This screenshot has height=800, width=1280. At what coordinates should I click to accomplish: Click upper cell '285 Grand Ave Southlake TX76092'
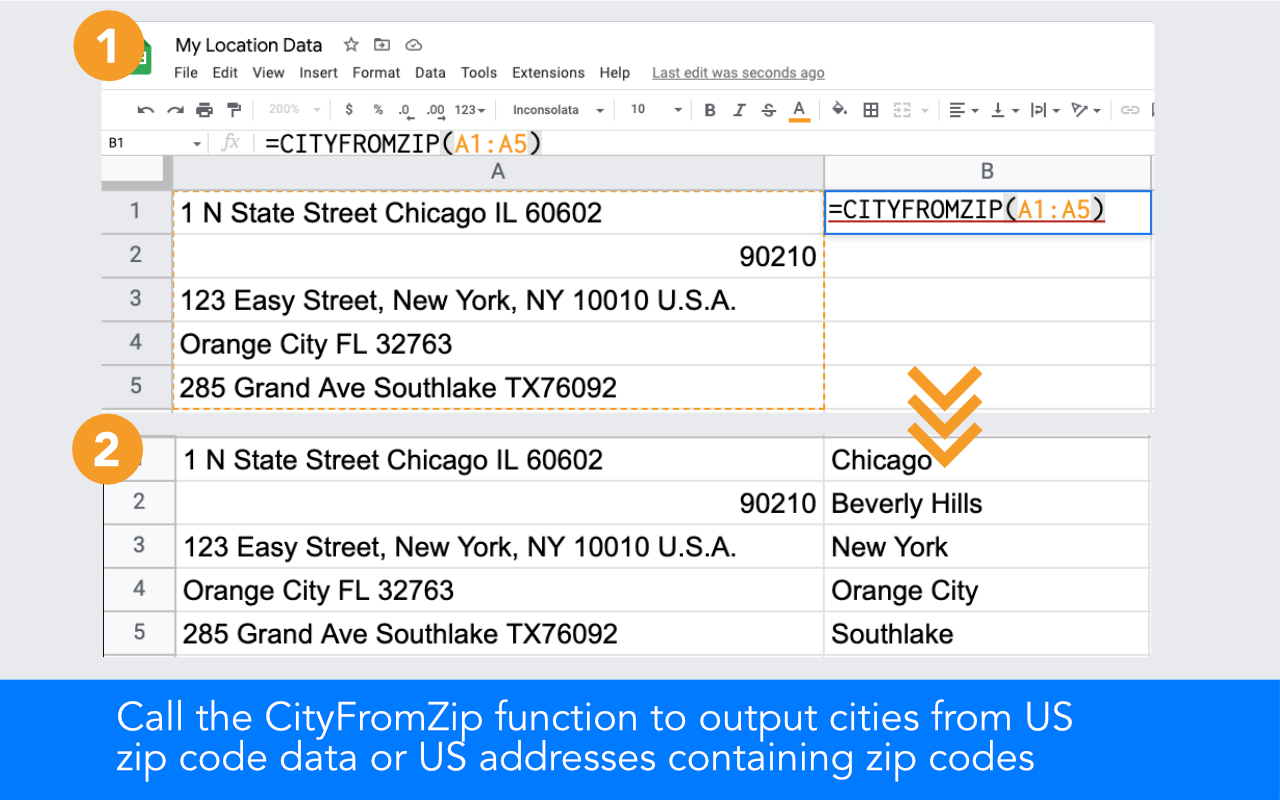tap(498, 387)
